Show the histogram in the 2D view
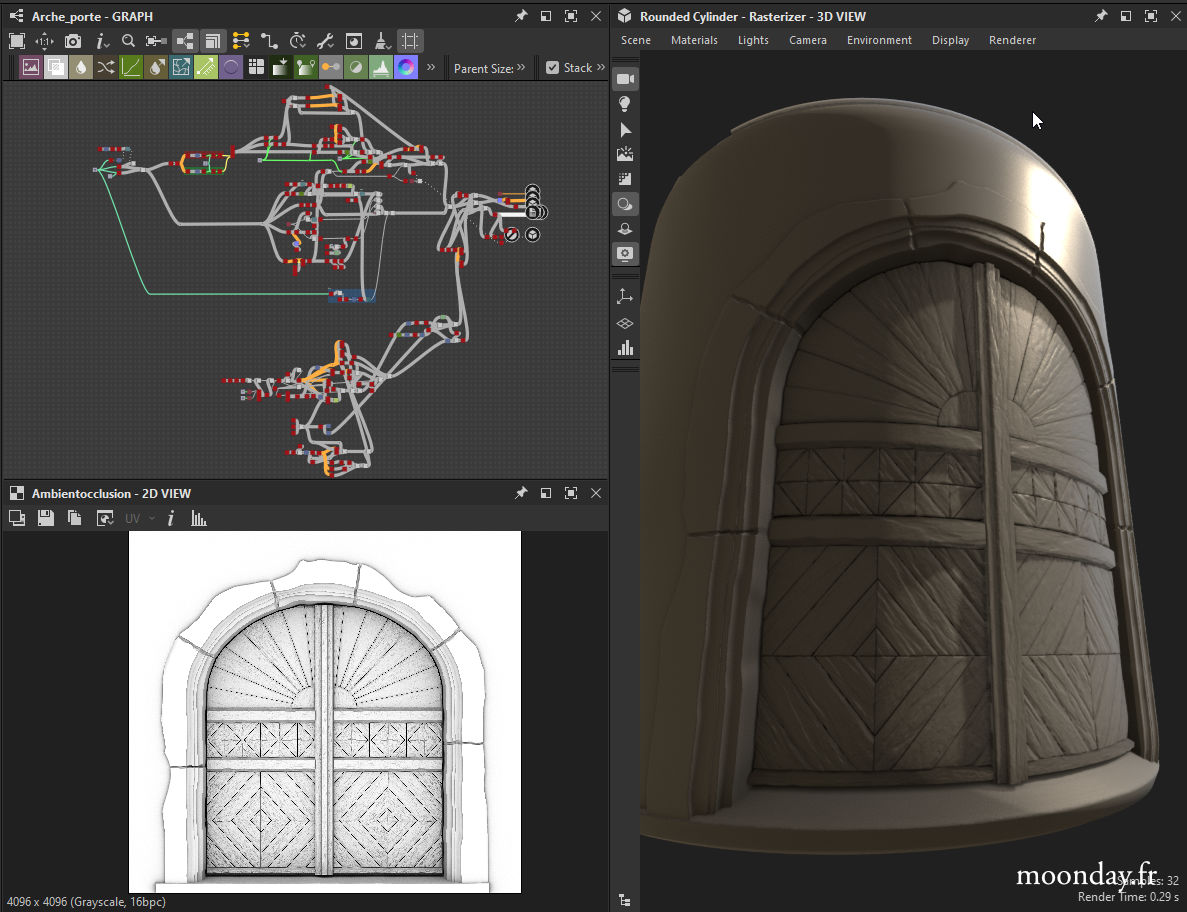 tap(199, 518)
